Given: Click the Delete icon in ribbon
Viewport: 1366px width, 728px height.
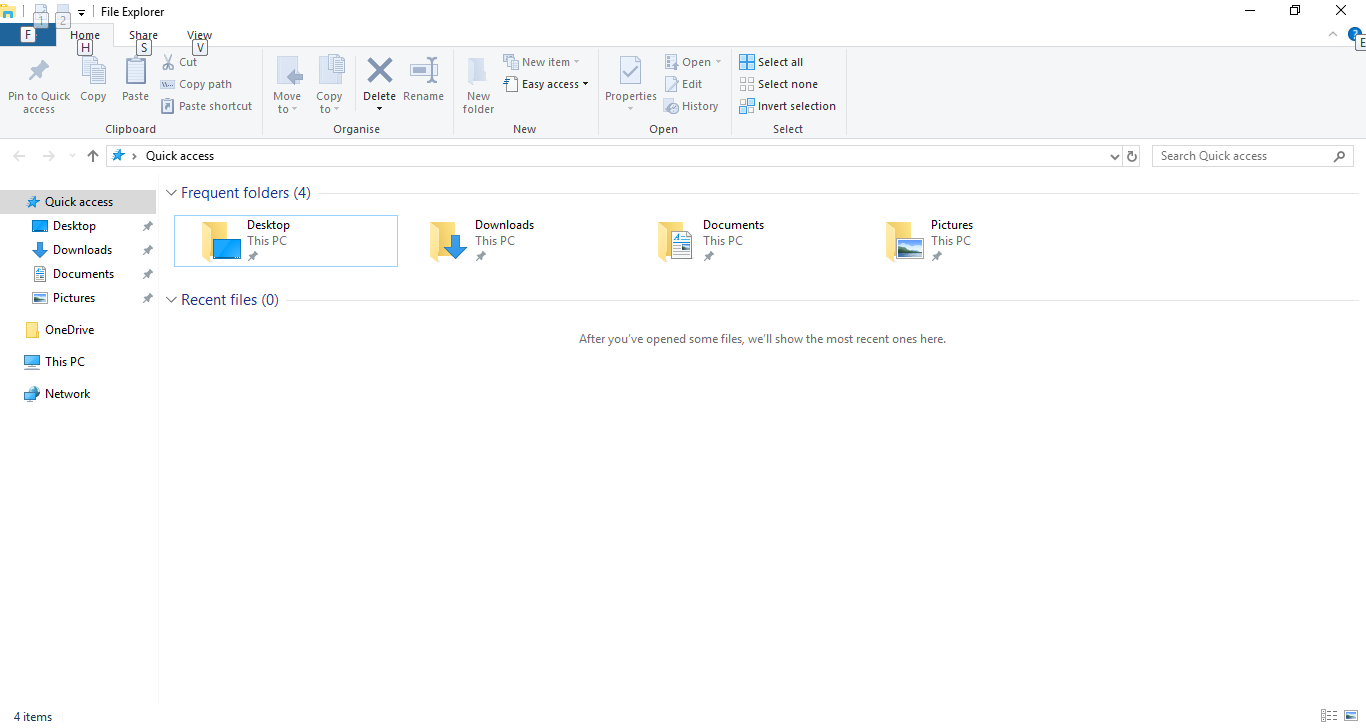Looking at the screenshot, I should tap(379, 72).
